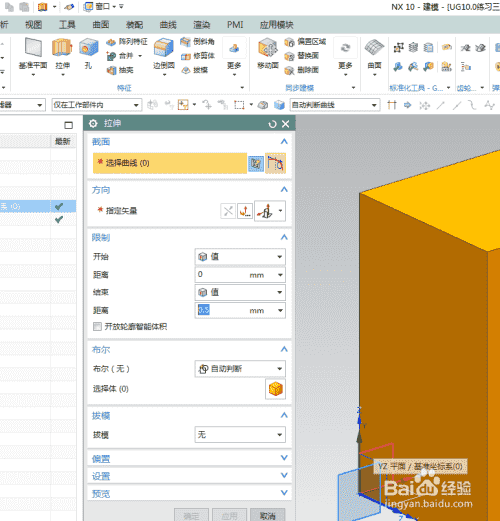
Task: Click the curve icon at right of 选择曲线
Action: (275, 163)
